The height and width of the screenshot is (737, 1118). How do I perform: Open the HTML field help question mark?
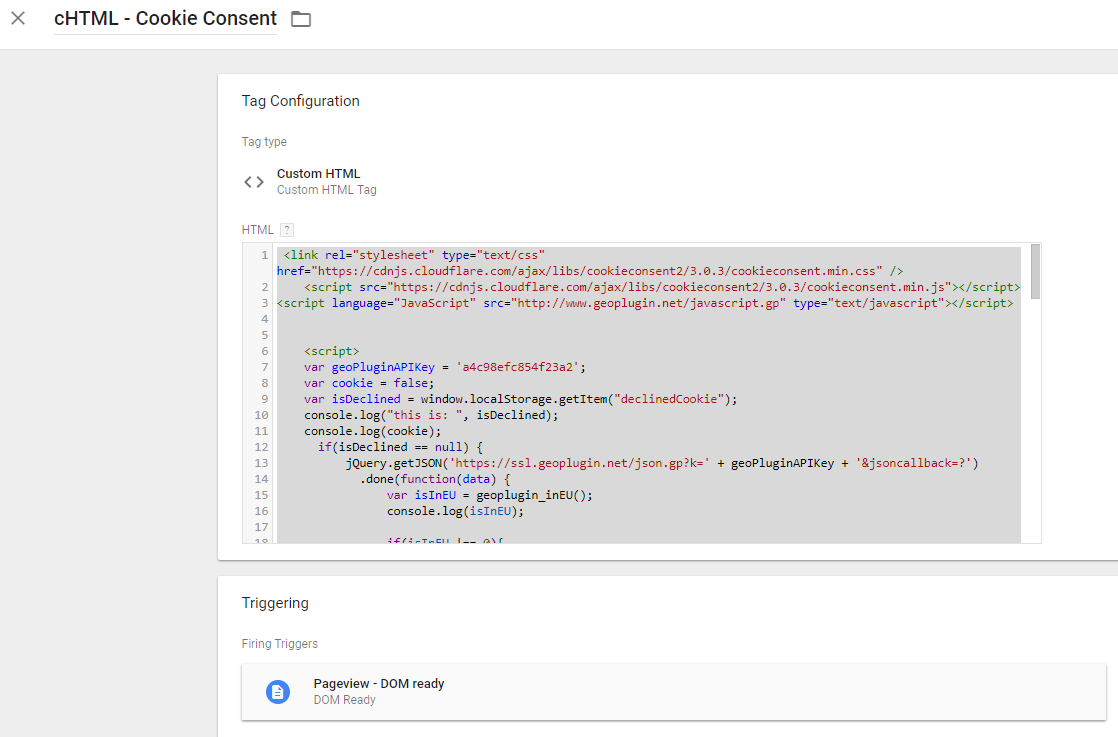[x=286, y=230]
